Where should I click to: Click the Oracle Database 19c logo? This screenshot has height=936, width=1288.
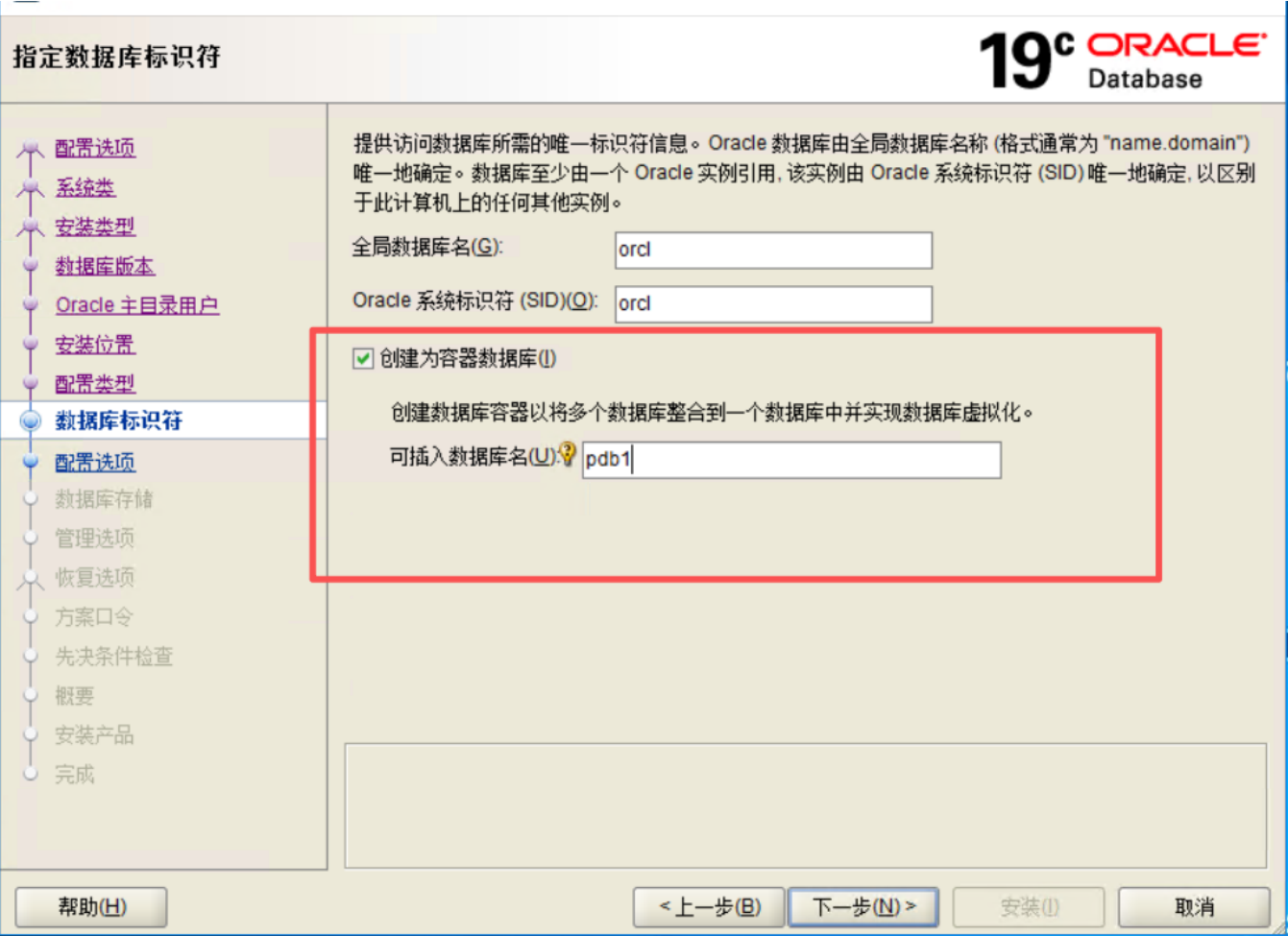tap(1122, 60)
